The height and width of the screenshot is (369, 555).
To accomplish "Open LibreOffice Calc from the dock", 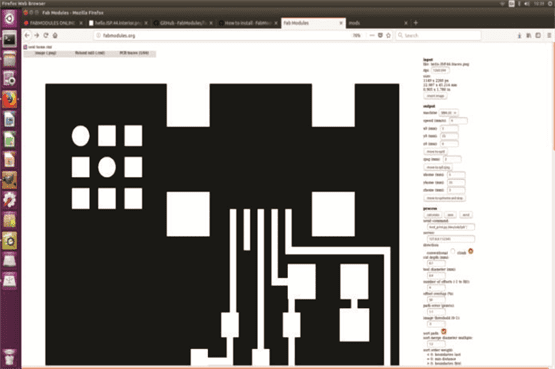I will tap(10, 140).
